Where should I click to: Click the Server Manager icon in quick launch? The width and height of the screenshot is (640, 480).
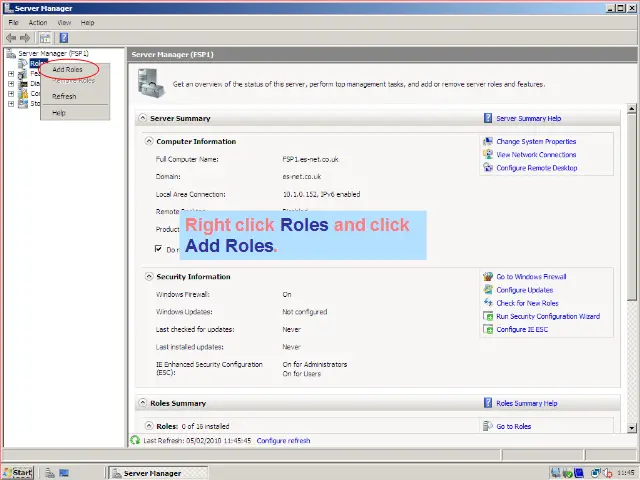50,473
